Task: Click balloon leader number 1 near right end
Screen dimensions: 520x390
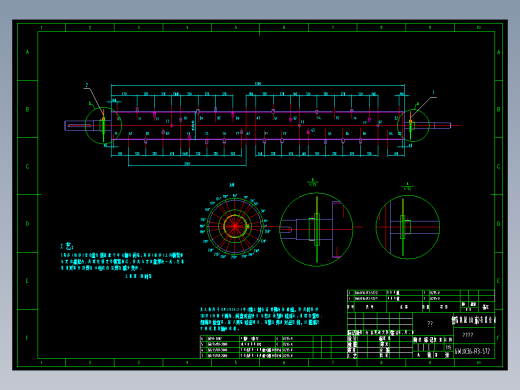Action: coord(433,92)
